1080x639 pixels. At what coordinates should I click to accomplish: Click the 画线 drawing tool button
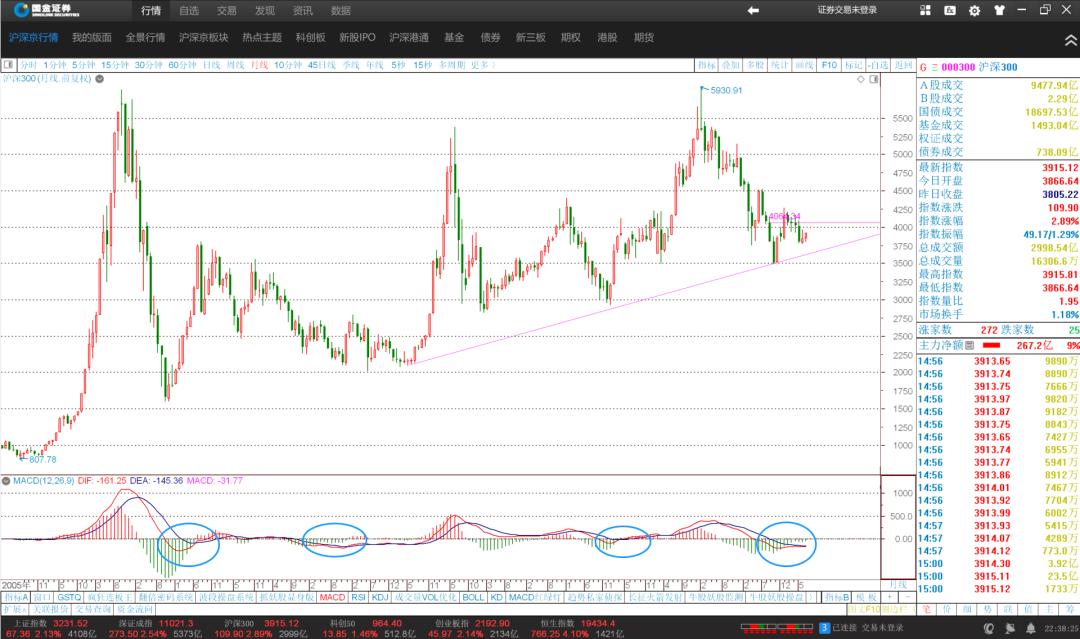click(x=805, y=65)
